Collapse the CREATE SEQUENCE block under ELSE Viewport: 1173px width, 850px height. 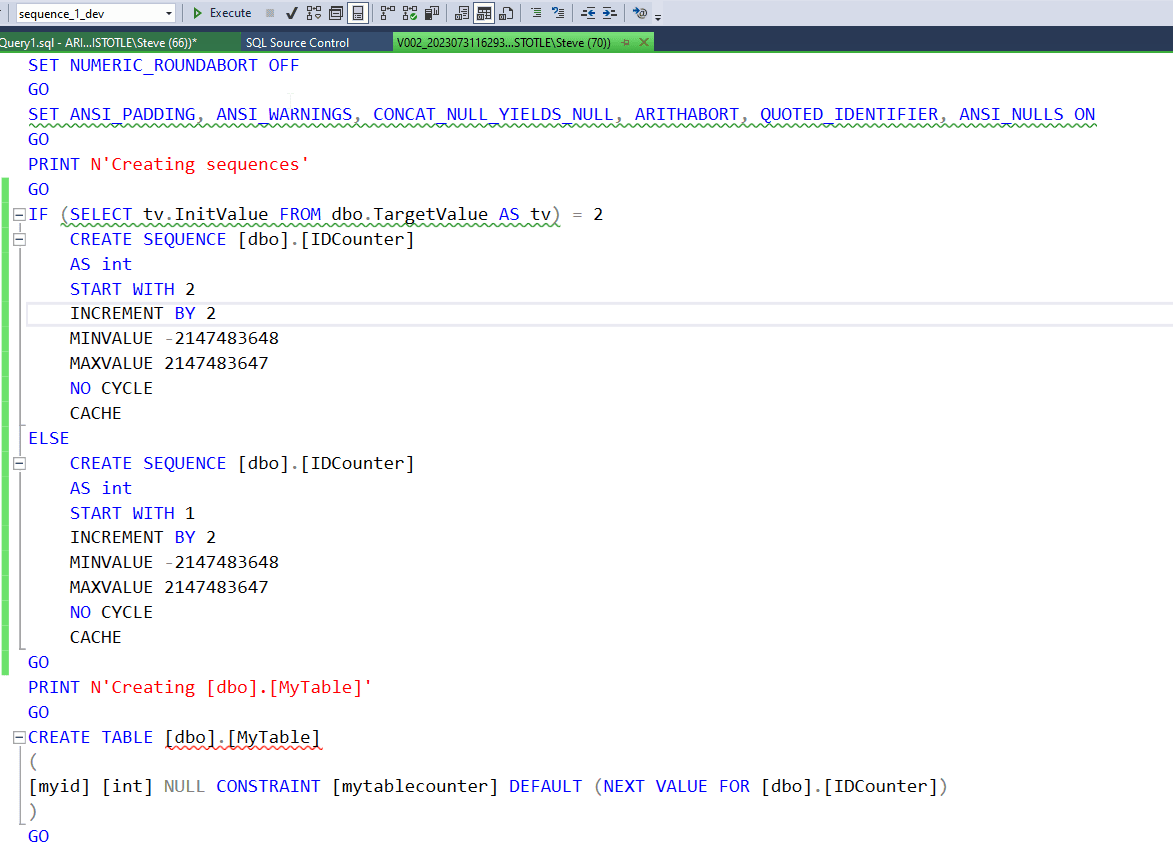(19, 464)
